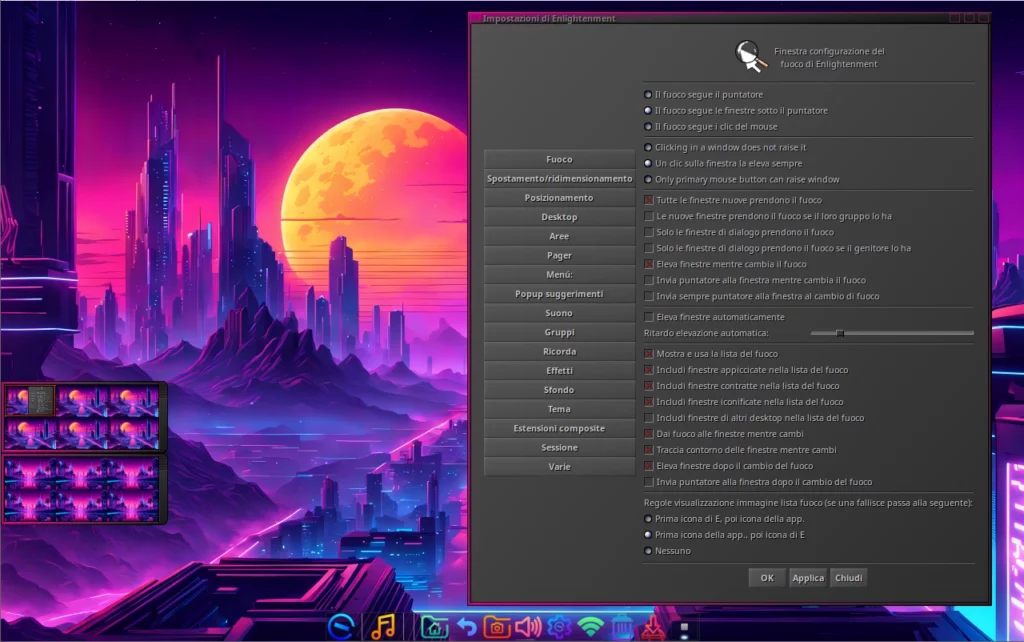
Task: Select 'Il fuoco segue il puntatore' radio option
Action: 648,95
